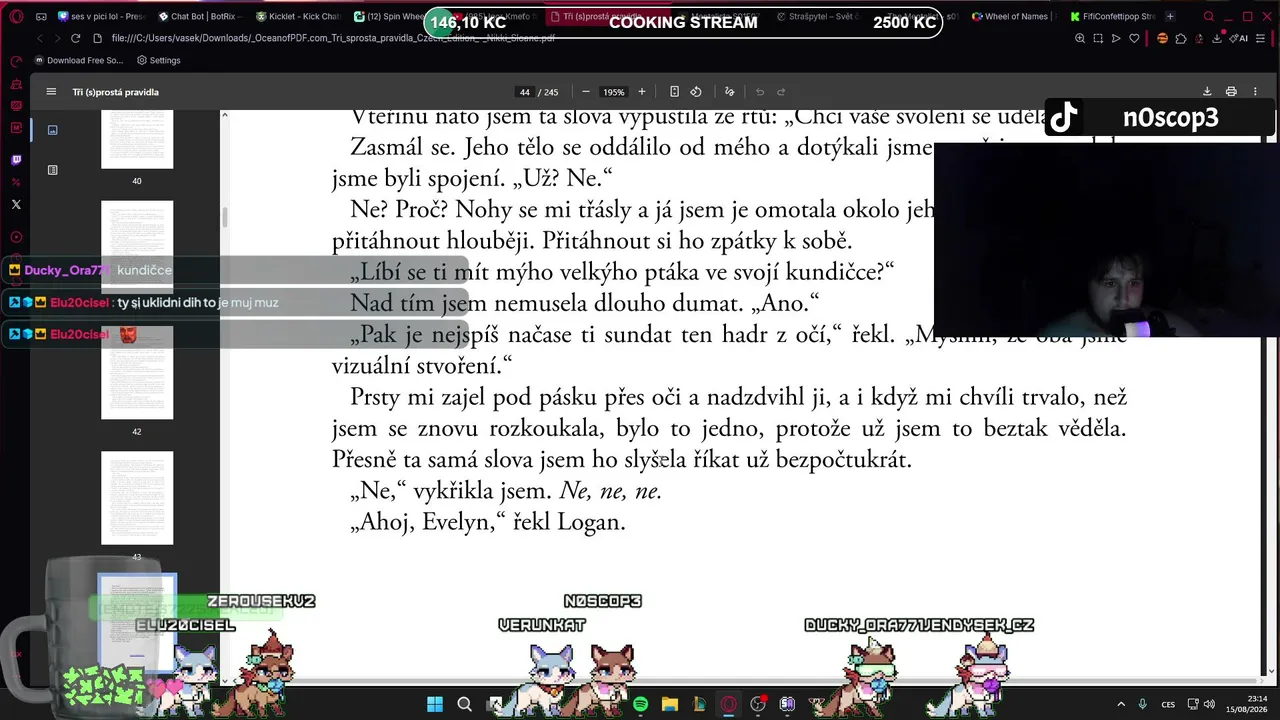Reload the page in the browser
The width and height of the screenshot is (1280, 720).
click(75, 38)
